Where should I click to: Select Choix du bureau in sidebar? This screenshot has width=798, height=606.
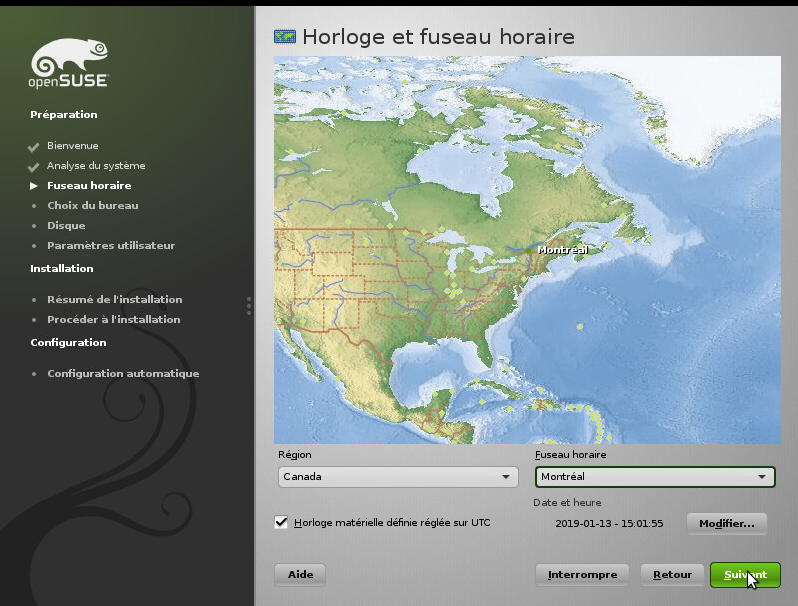[92, 206]
